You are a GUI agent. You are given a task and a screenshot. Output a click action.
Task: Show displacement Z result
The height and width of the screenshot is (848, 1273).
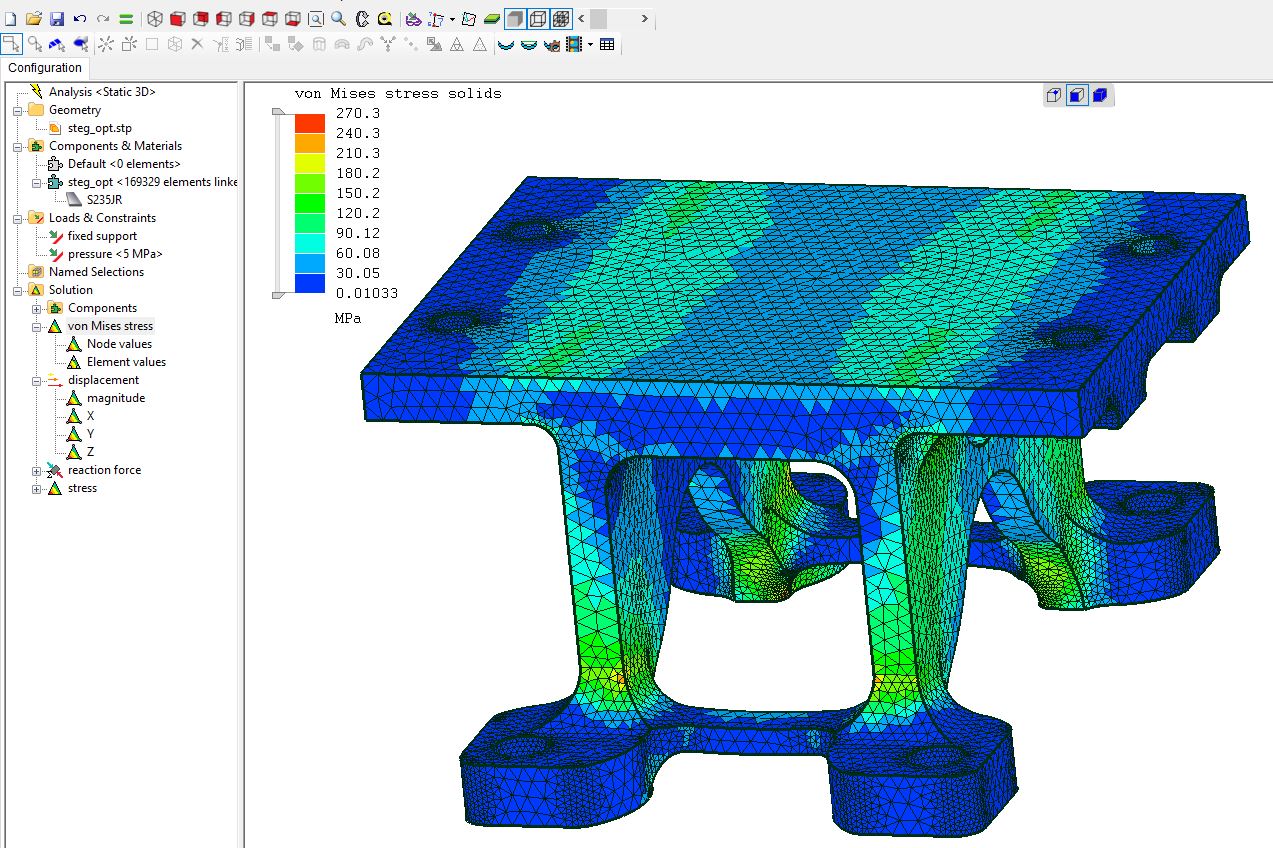[90, 452]
